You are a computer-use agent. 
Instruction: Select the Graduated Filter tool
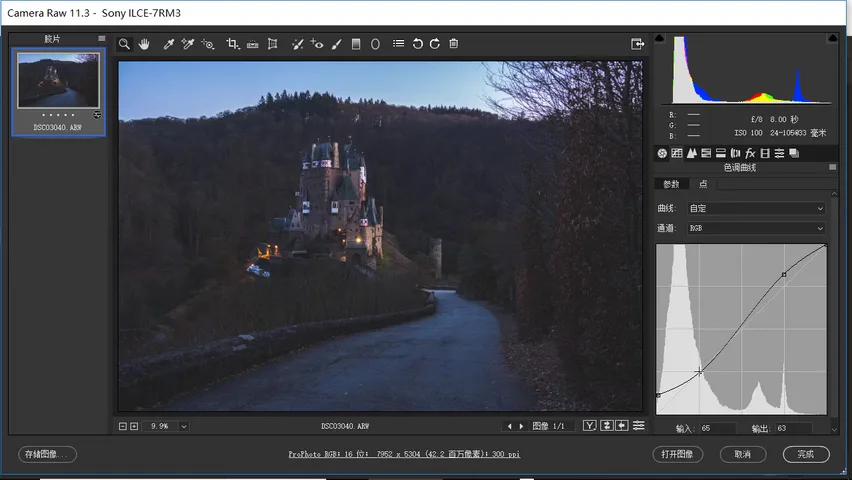(x=356, y=44)
